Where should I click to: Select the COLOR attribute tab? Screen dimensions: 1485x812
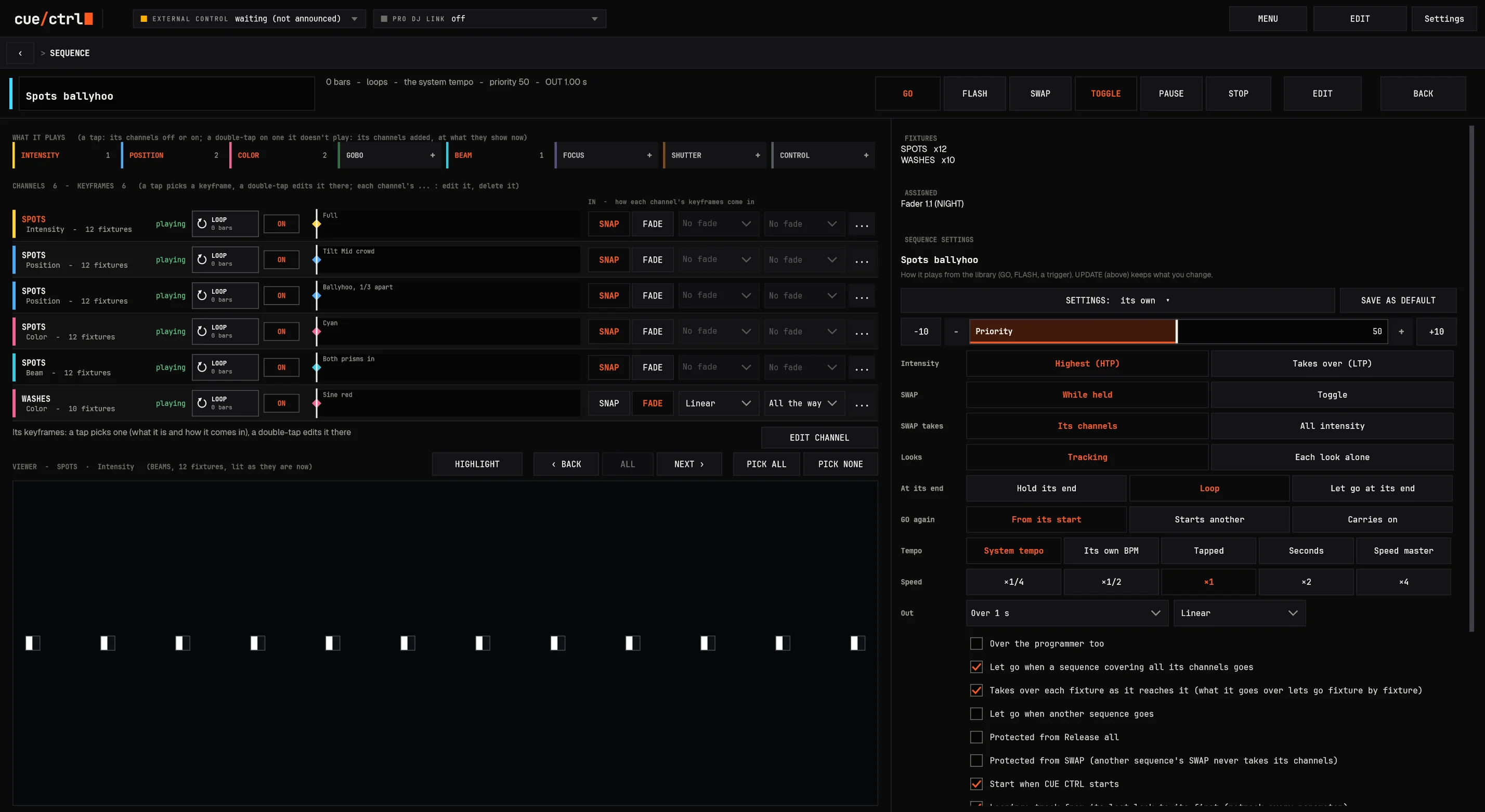click(280, 155)
